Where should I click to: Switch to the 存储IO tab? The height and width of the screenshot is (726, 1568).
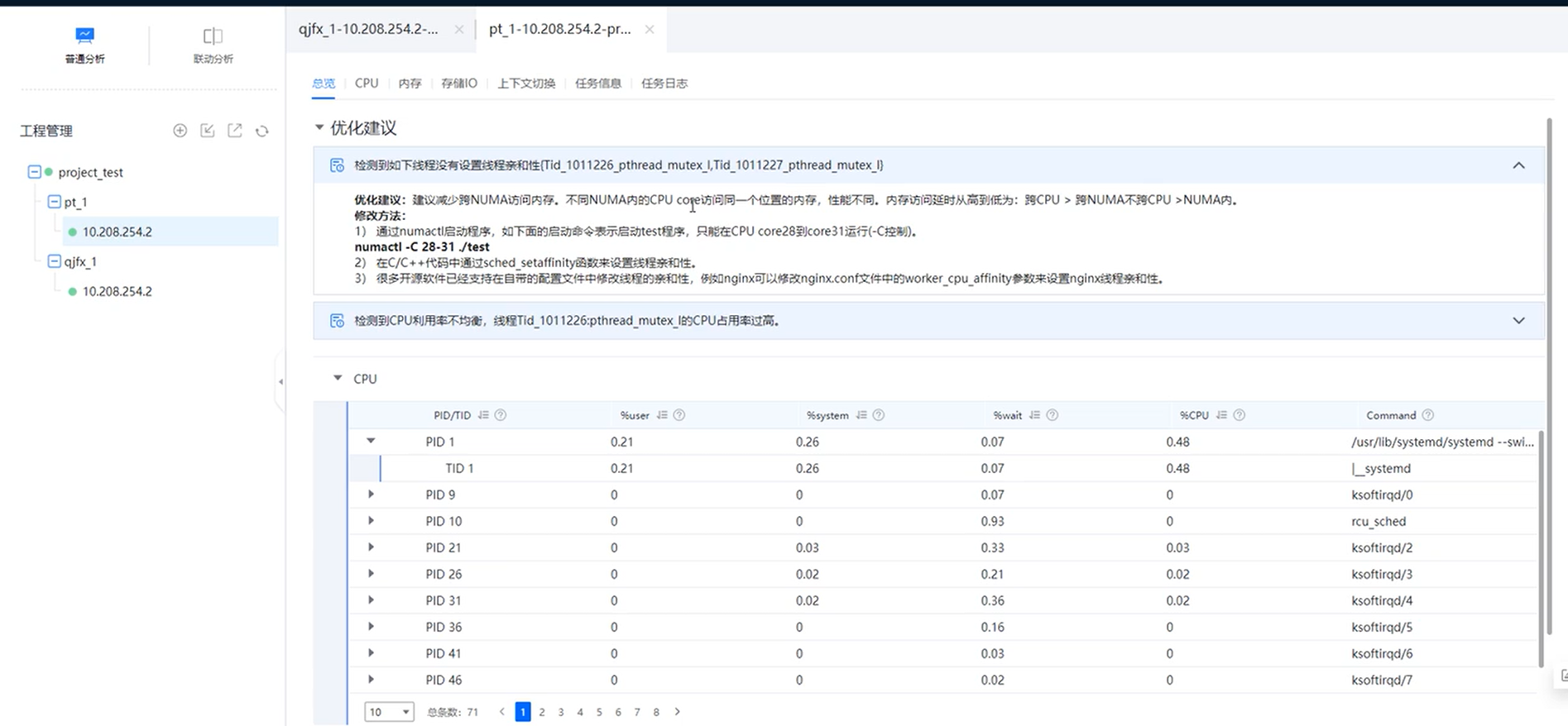pyautogui.click(x=459, y=84)
